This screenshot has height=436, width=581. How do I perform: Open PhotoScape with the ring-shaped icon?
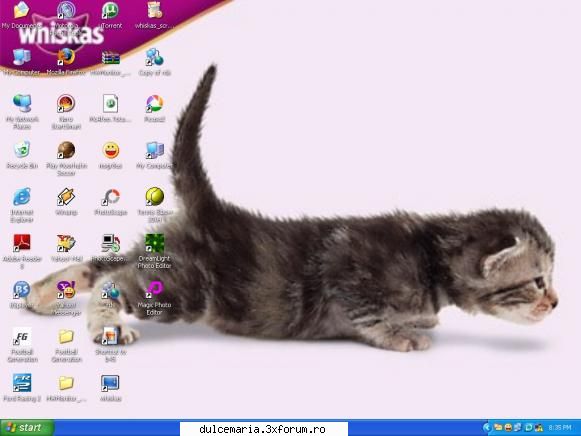click(110, 196)
